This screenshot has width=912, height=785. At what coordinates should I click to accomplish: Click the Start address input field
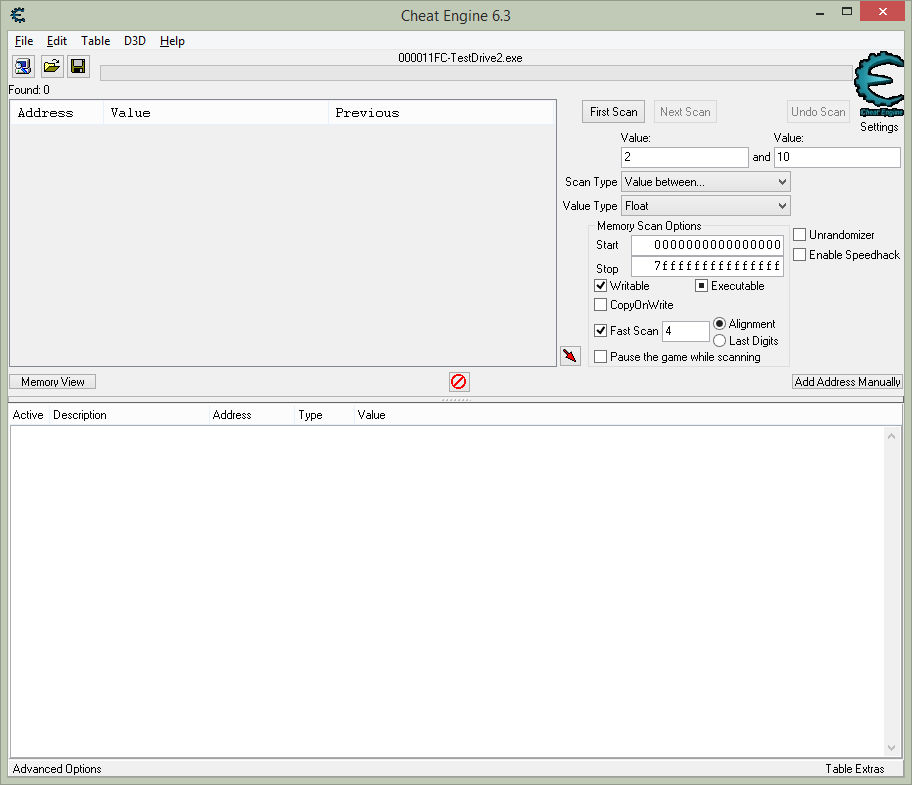(707, 245)
